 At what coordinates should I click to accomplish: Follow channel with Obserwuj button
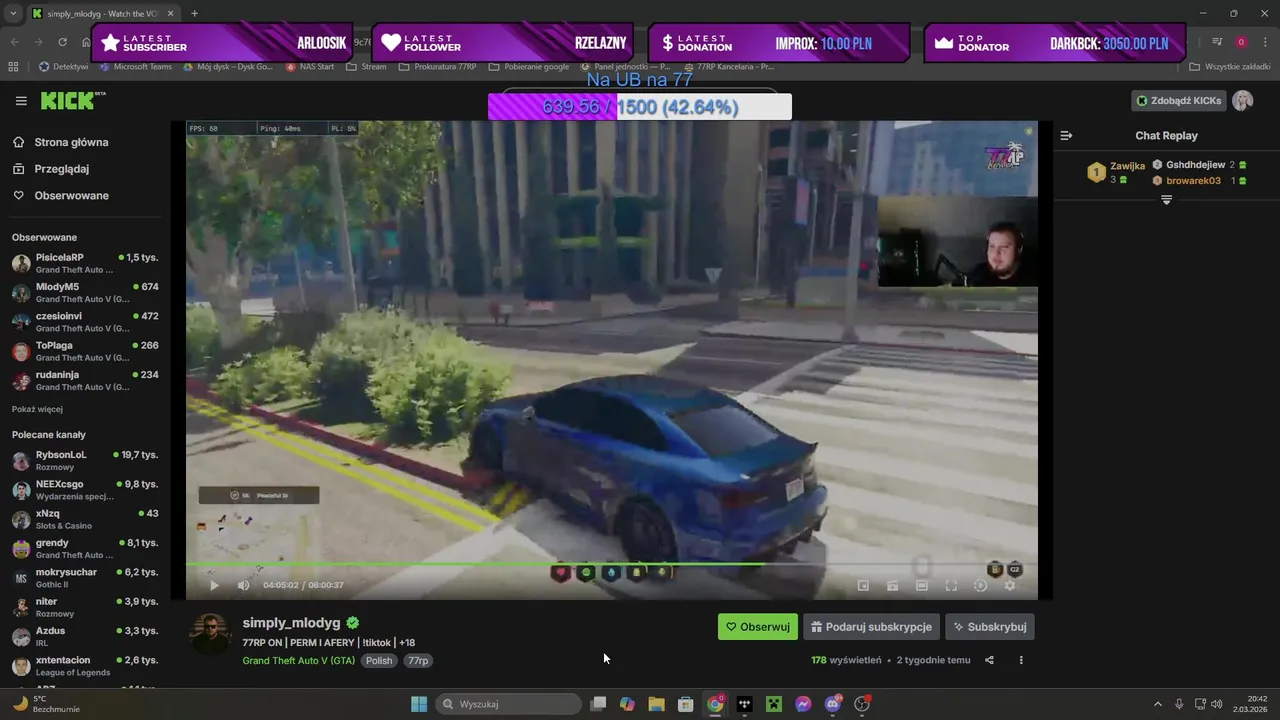click(758, 627)
